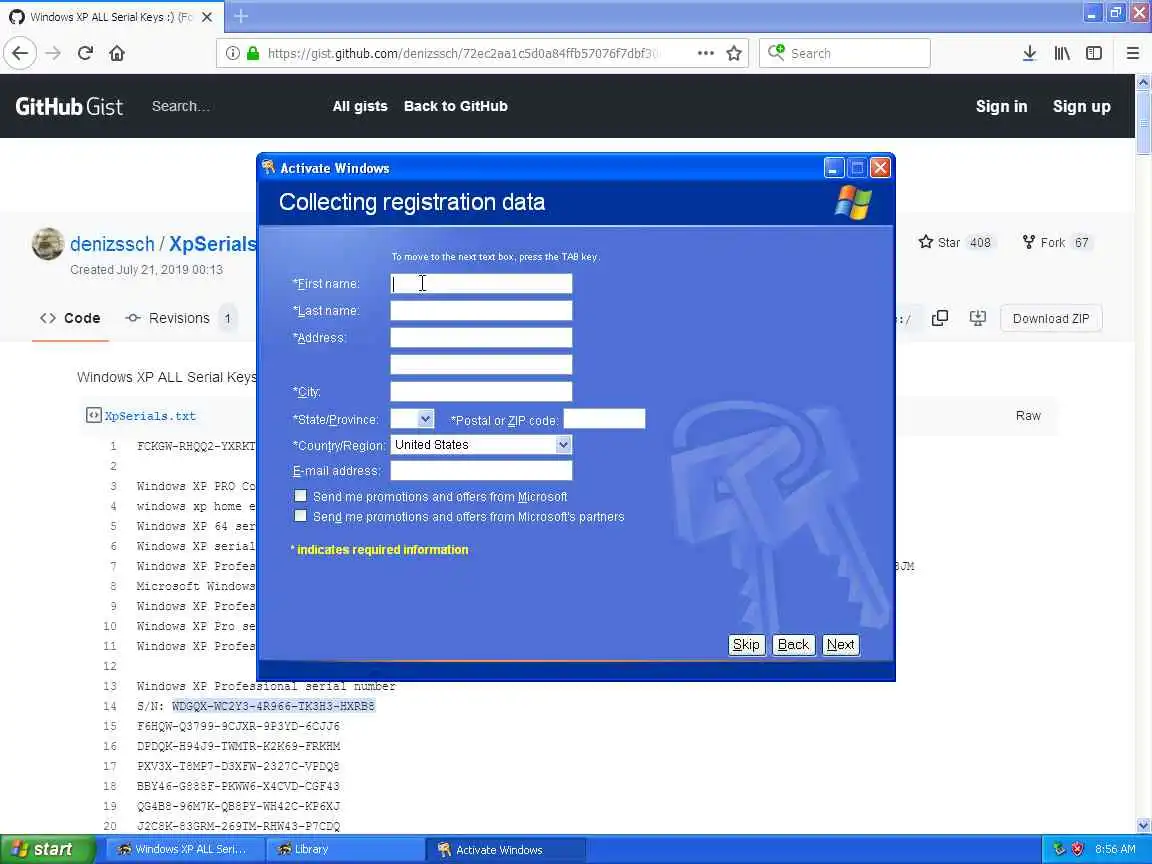
Task: Star this gist
Action: click(x=955, y=242)
